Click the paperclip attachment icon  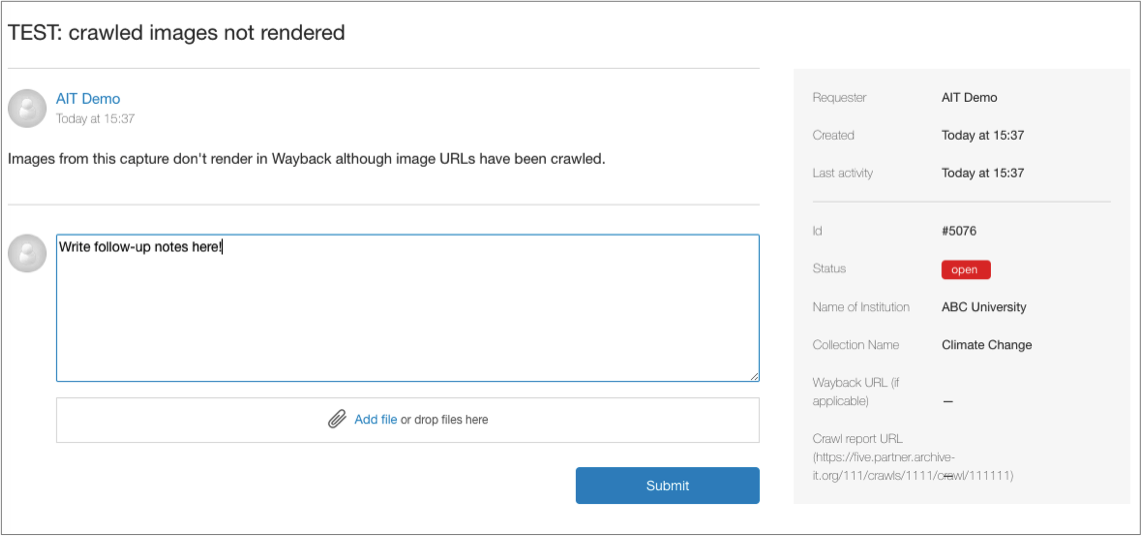pos(338,420)
